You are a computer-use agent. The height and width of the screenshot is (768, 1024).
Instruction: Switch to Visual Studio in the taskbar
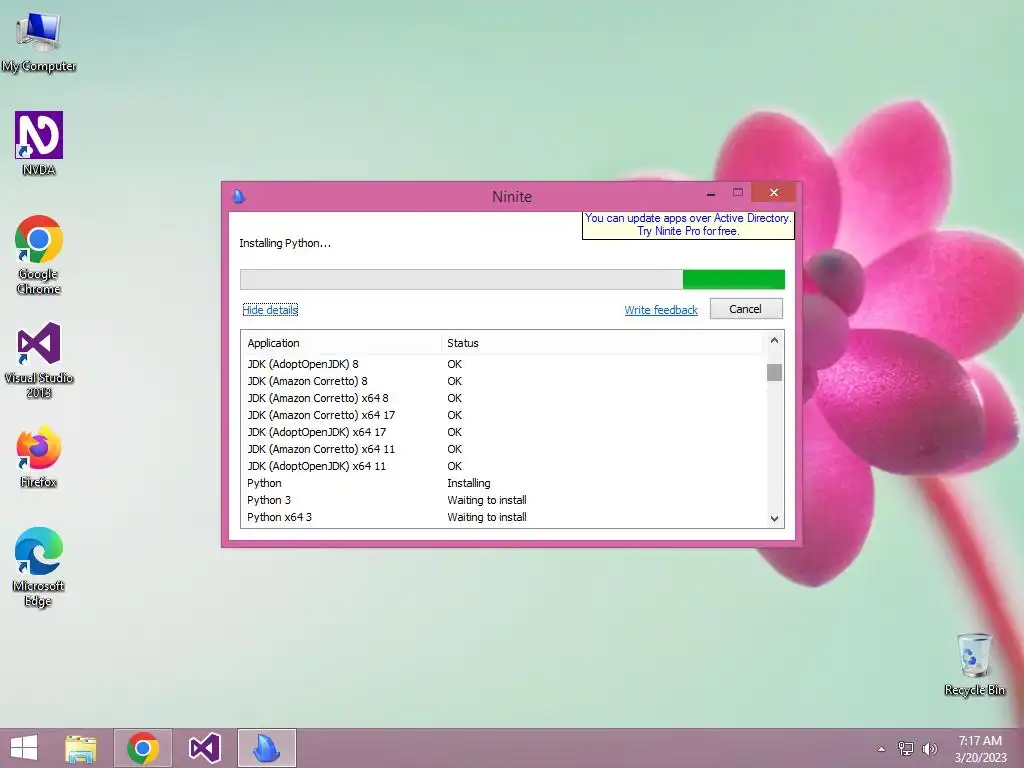(204, 748)
